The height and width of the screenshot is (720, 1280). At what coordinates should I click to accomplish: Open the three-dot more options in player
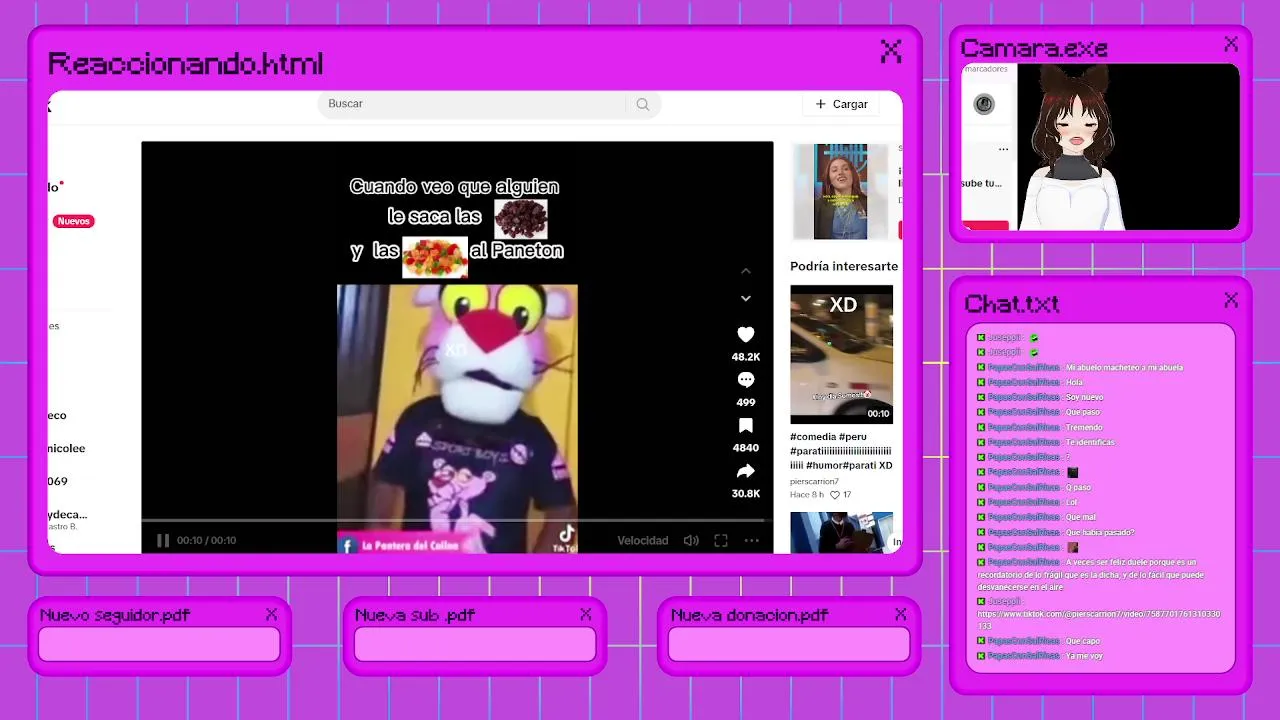click(x=751, y=540)
